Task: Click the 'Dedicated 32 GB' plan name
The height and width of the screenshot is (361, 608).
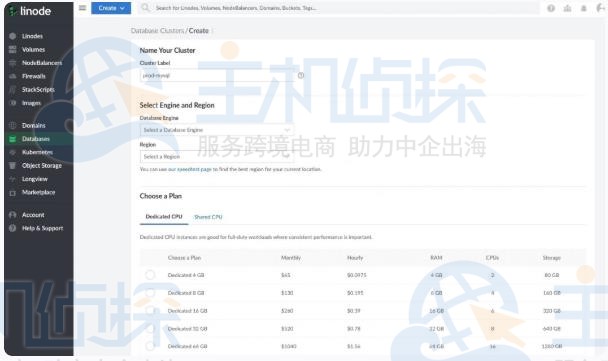Action: click(187, 329)
